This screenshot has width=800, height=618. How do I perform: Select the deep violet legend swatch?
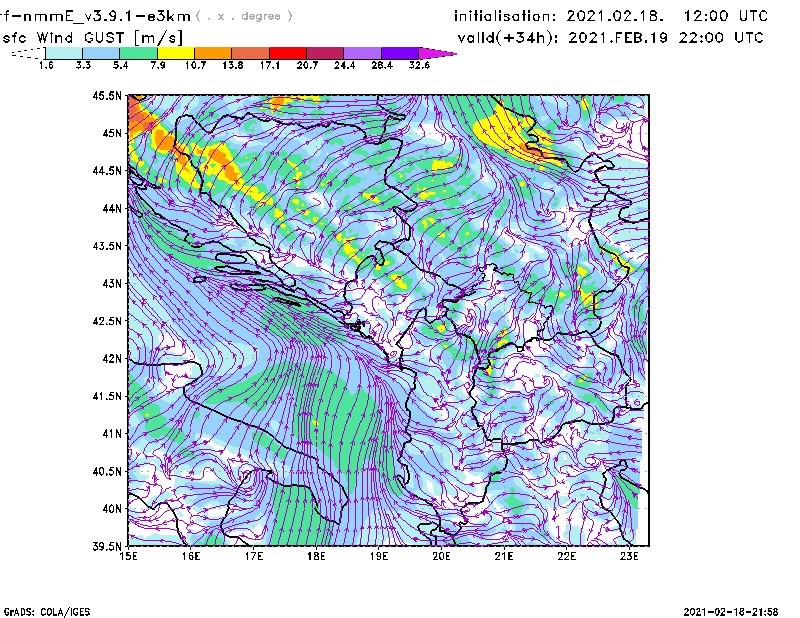coord(400,53)
